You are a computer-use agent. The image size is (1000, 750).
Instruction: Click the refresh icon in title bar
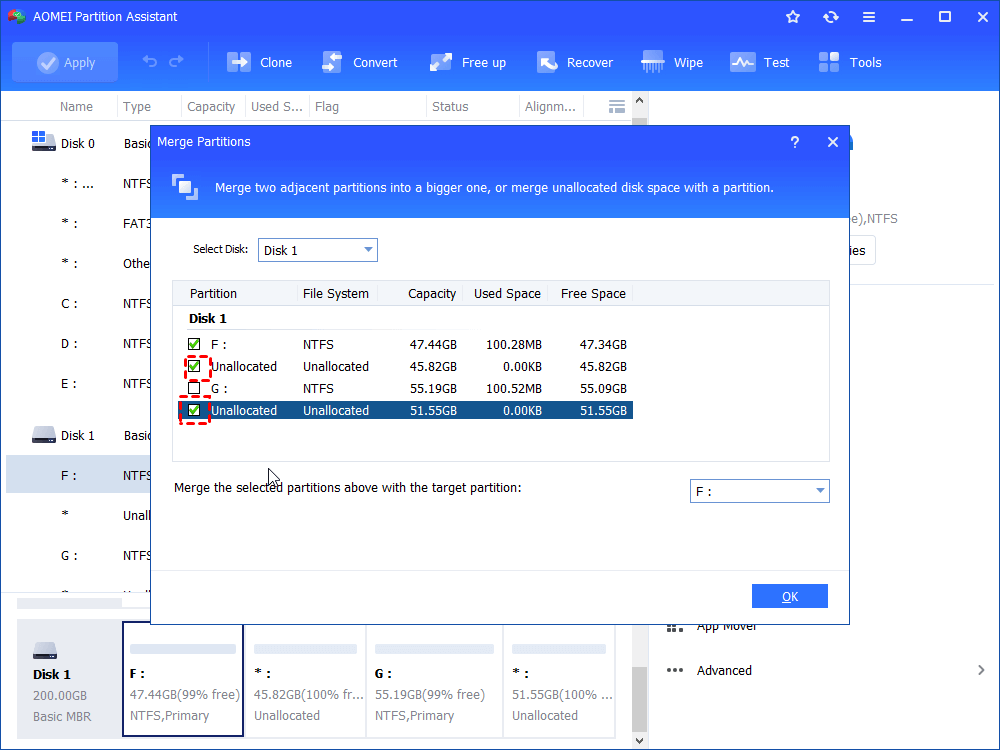[830, 17]
